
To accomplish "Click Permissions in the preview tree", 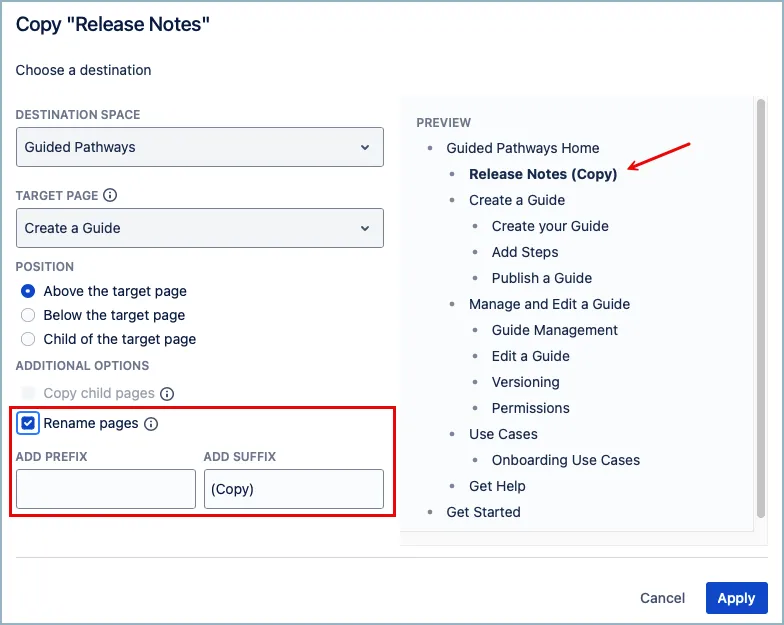I will pyautogui.click(x=530, y=408).
